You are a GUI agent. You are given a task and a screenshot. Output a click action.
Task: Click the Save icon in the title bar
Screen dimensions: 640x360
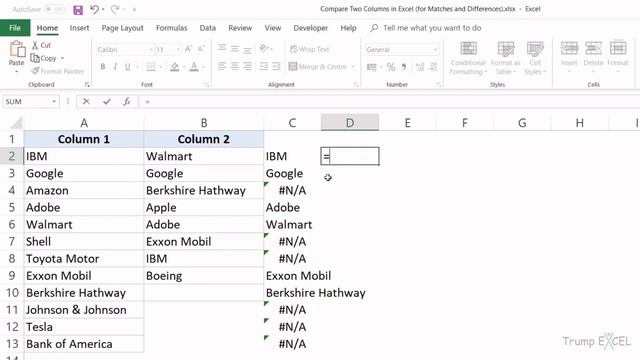78,9
